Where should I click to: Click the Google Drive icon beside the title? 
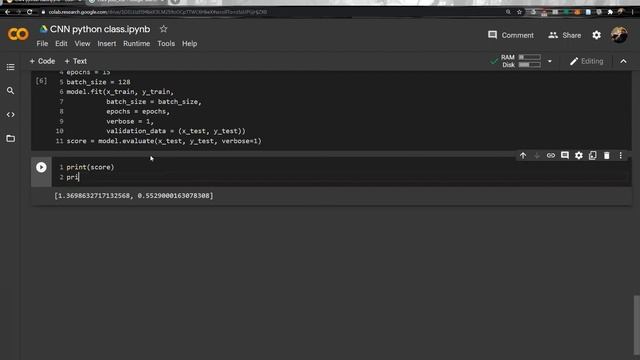point(43,29)
